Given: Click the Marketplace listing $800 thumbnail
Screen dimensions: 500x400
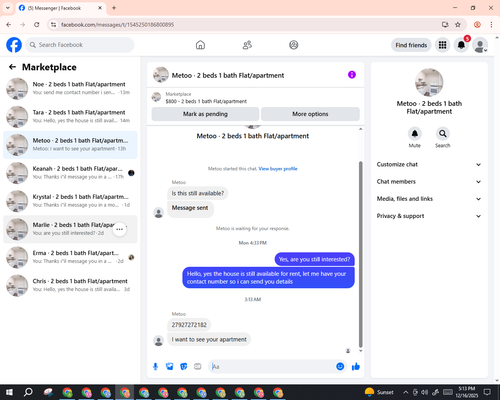Looking at the screenshot, I should pos(156,97).
